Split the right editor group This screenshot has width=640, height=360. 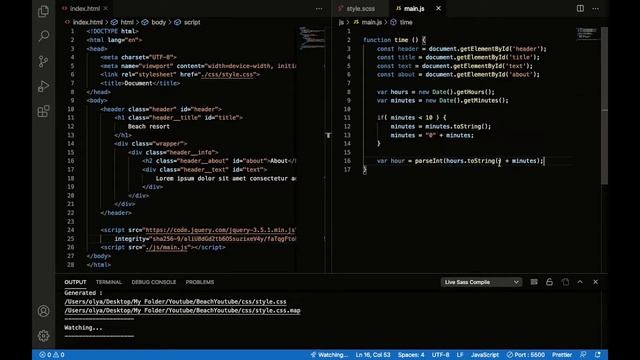[x=580, y=8]
